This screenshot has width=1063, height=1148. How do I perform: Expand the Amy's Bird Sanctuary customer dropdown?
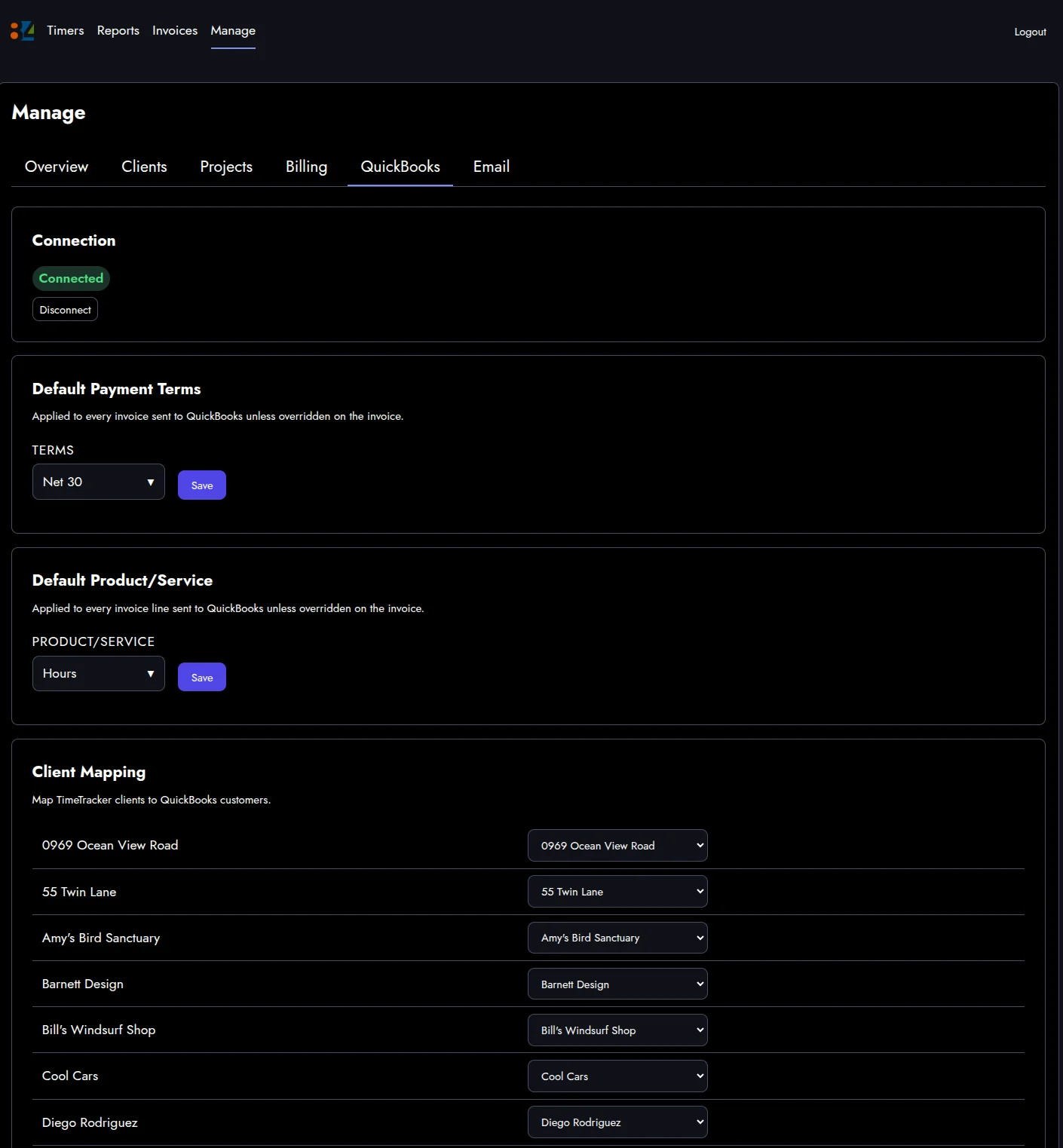[617, 938]
